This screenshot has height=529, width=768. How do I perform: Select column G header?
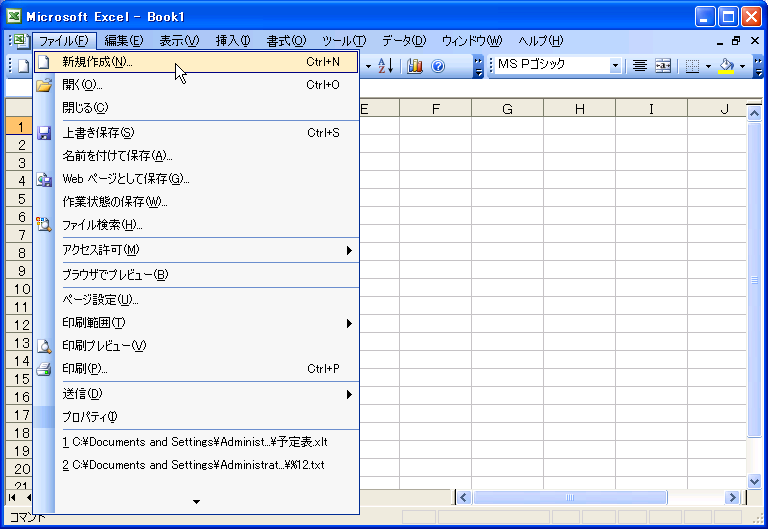pos(507,109)
